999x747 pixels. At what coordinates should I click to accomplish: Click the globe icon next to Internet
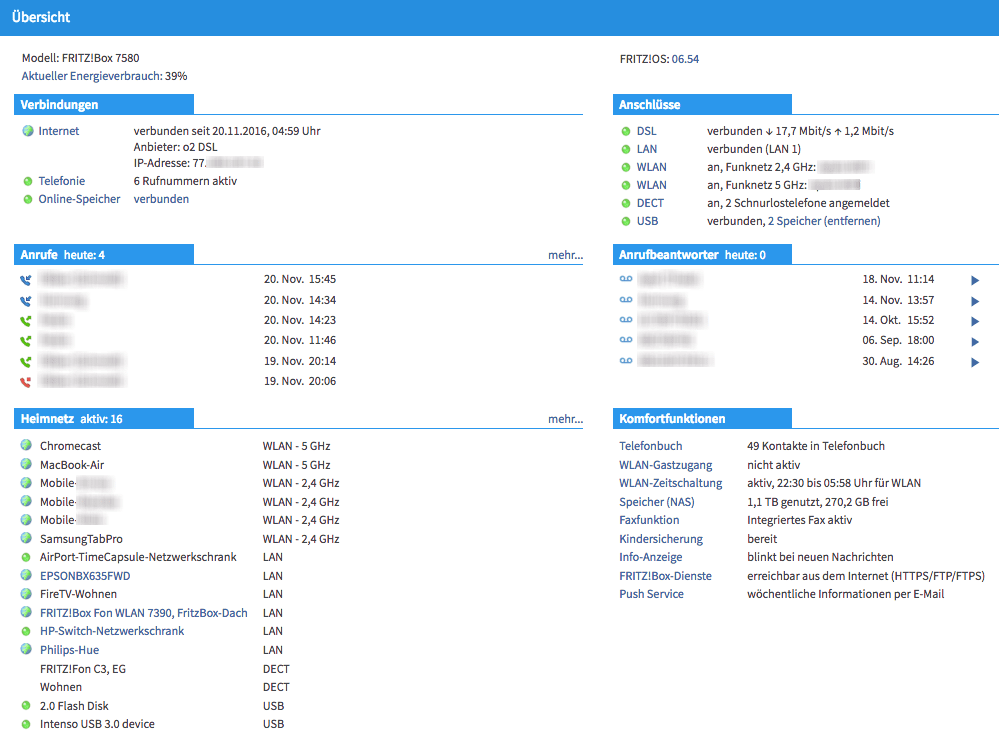(27, 131)
